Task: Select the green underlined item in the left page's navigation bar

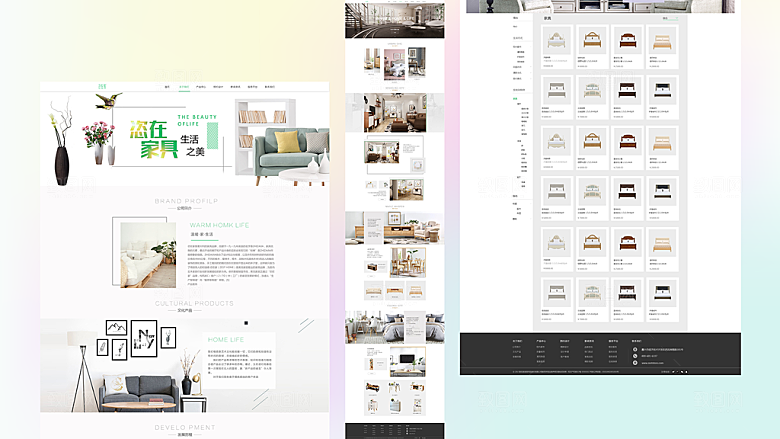Action: [184, 87]
